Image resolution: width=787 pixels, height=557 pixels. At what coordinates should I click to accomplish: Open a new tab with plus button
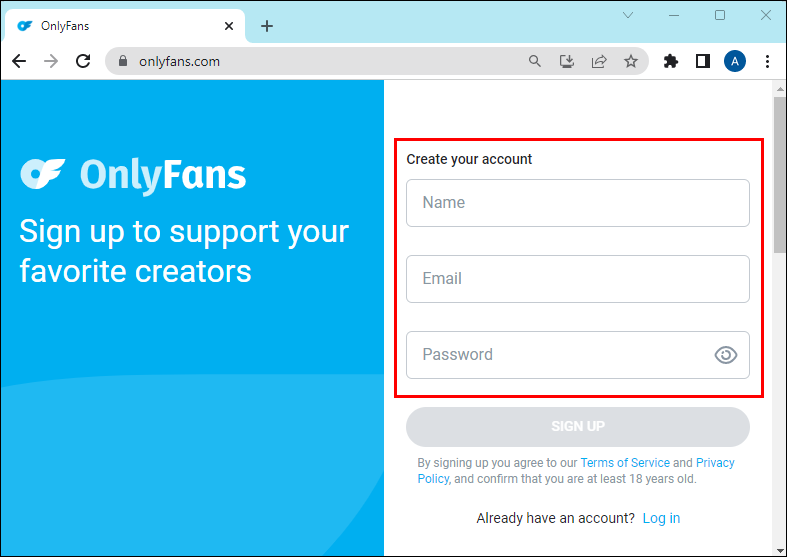pos(267,26)
